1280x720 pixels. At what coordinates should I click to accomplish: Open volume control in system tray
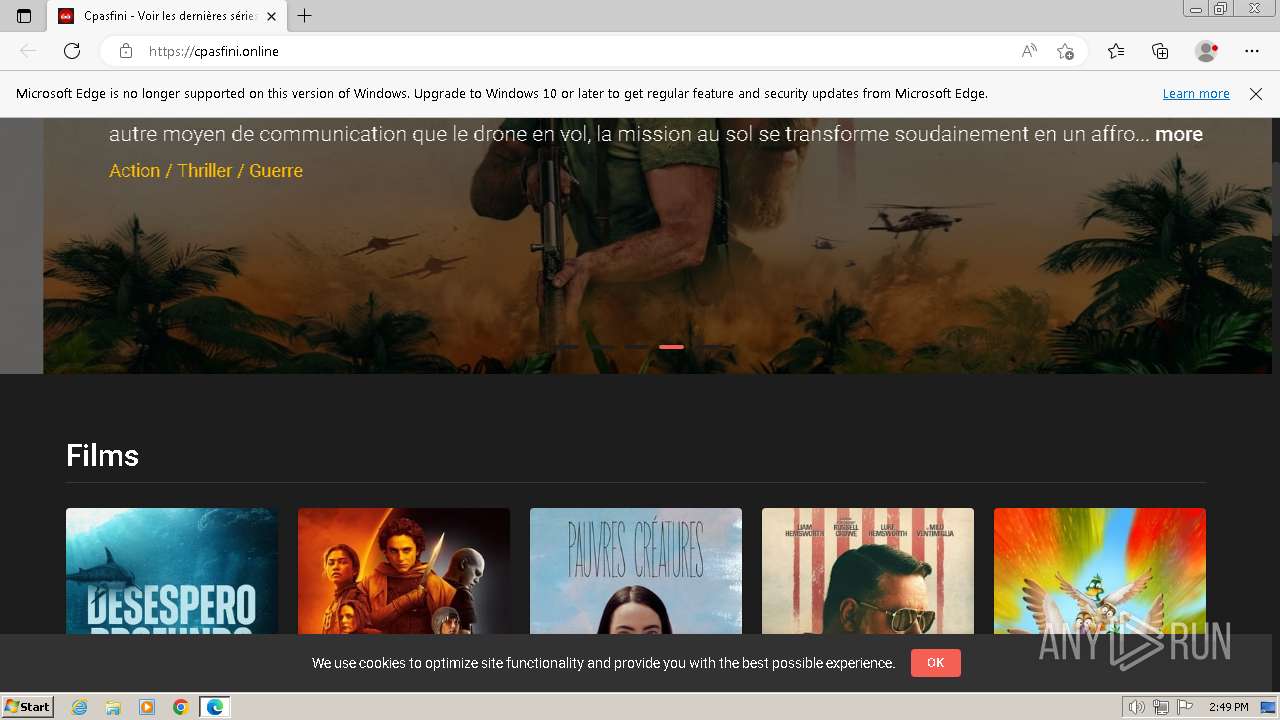coord(1137,707)
